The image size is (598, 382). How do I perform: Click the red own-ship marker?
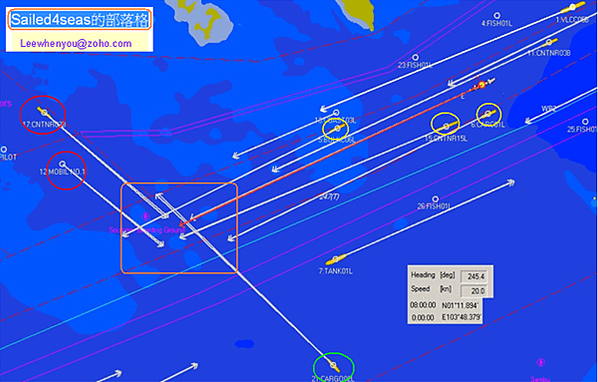(481, 85)
